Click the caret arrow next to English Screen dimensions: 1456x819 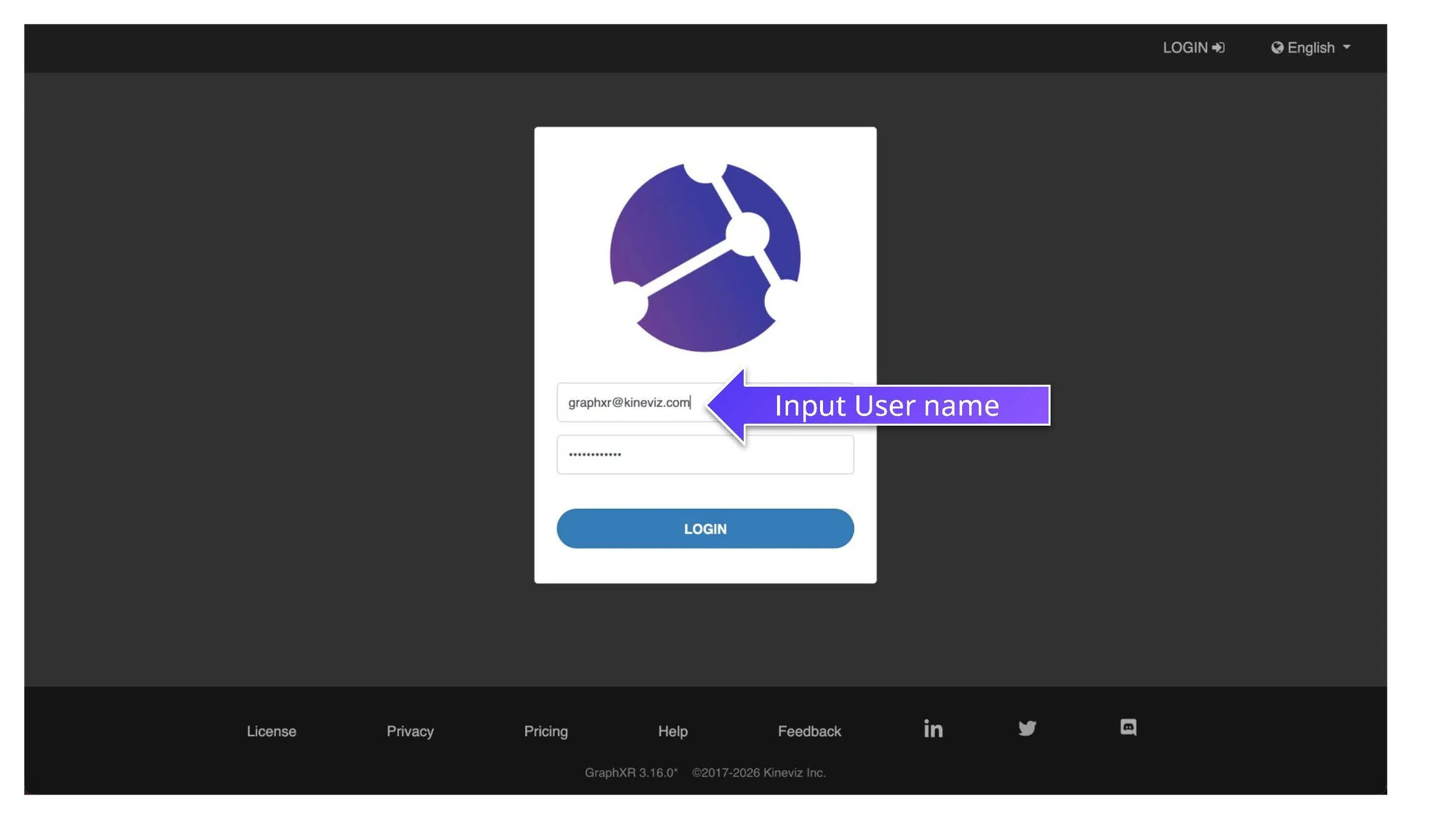click(x=1347, y=47)
